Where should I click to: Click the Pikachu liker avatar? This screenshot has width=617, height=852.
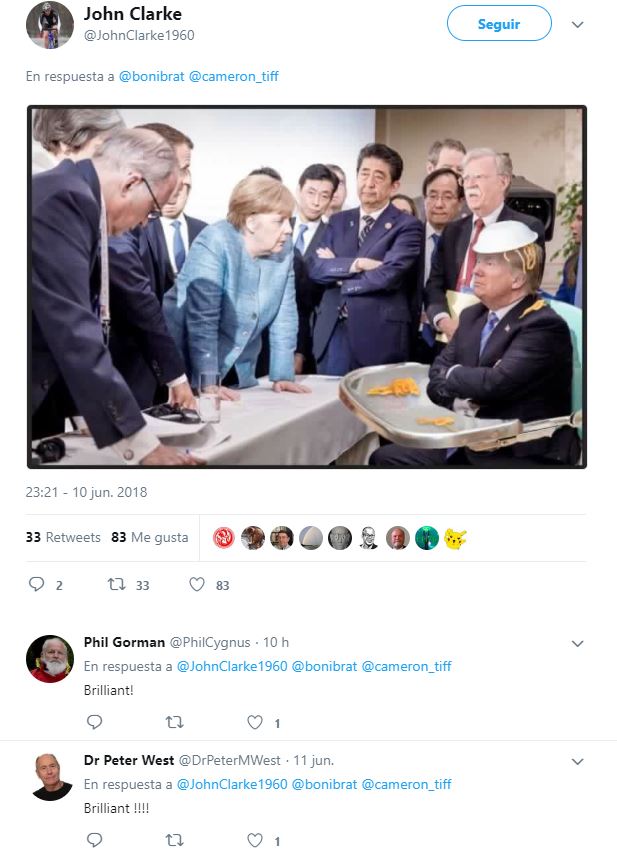pyautogui.click(x=455, y=538)
